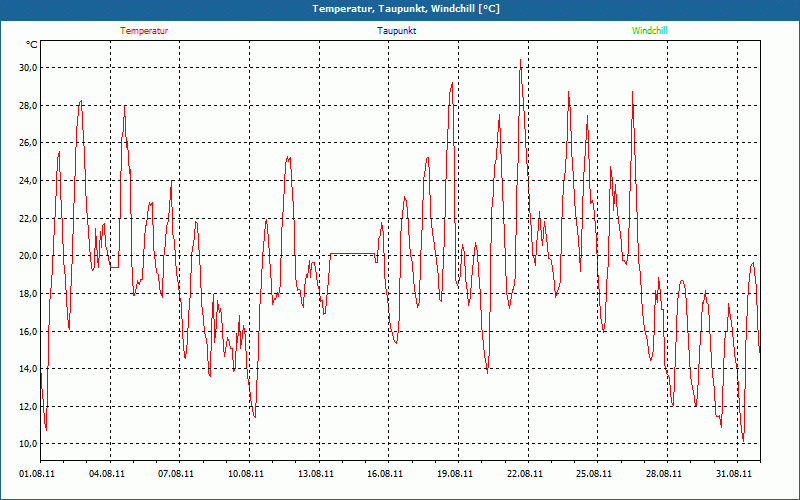This screenshot has height=500, width=800.
Task: Click the 22,0 y-axis value
Action: click(x=28, y=218)
